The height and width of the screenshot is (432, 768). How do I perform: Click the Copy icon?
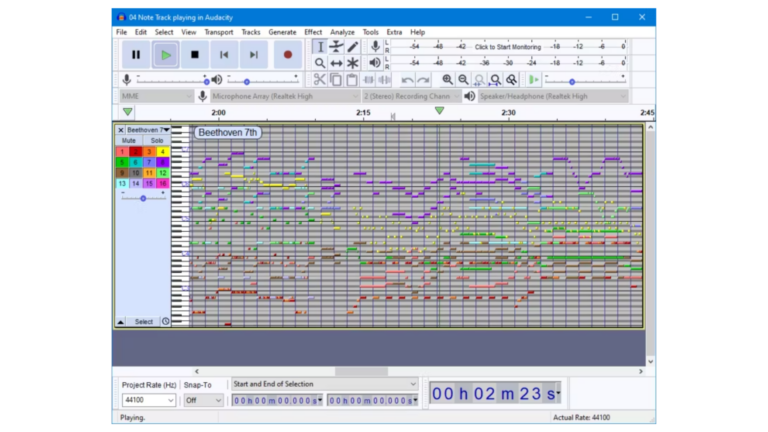tap(336, 79)
